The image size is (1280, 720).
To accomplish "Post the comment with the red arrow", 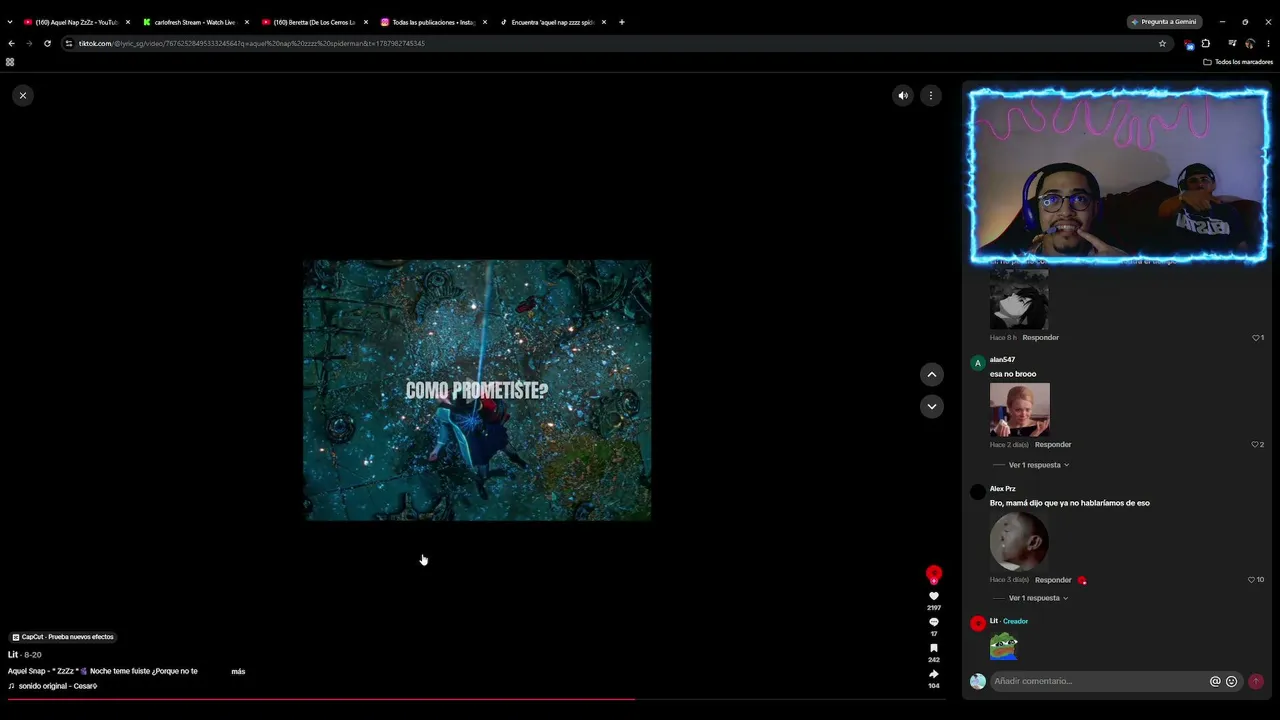I will pyautogui.click(x=1256, y=682).
